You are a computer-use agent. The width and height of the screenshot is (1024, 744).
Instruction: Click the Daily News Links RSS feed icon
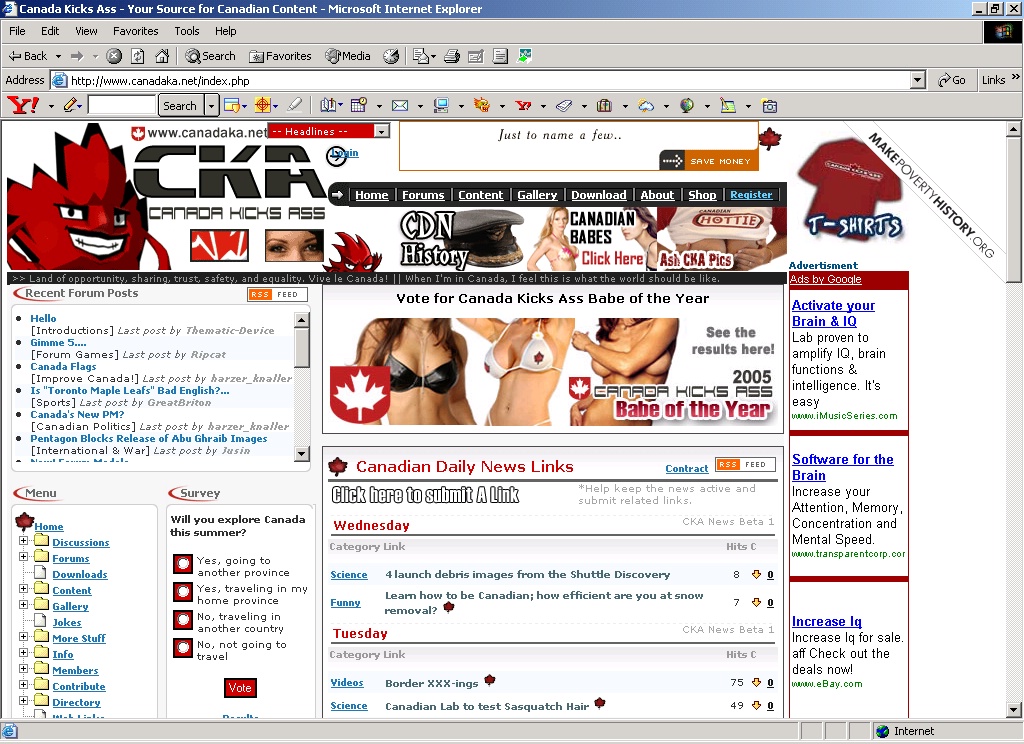(745, 464)
